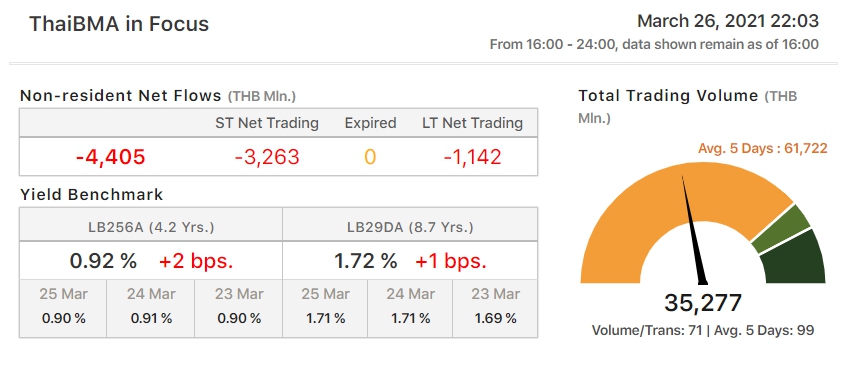Select the 24 Mar 0.91 % cell
The image size is (849, 375).
(151, 308)
